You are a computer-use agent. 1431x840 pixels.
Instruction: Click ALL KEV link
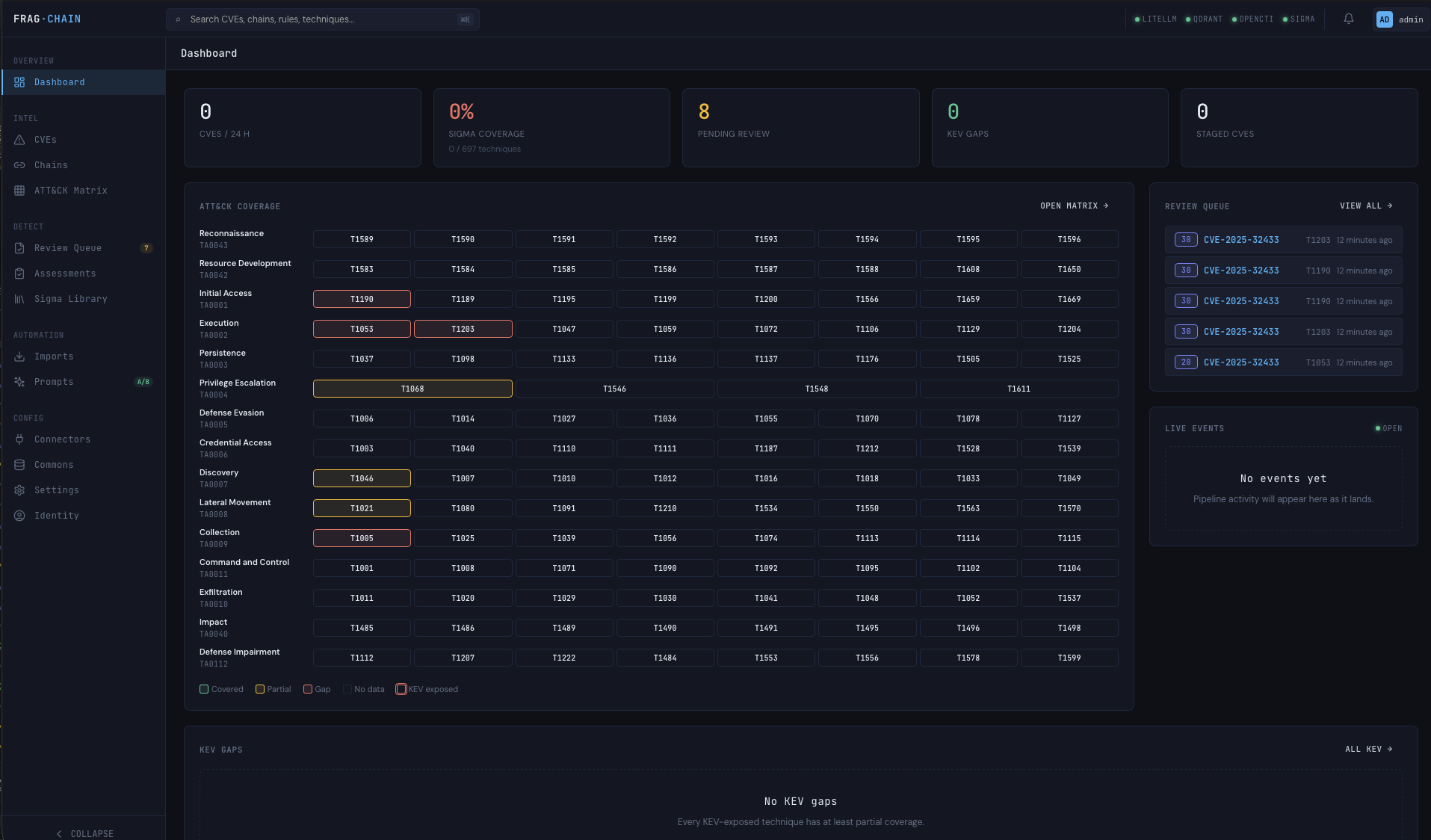pos(1369,749)
